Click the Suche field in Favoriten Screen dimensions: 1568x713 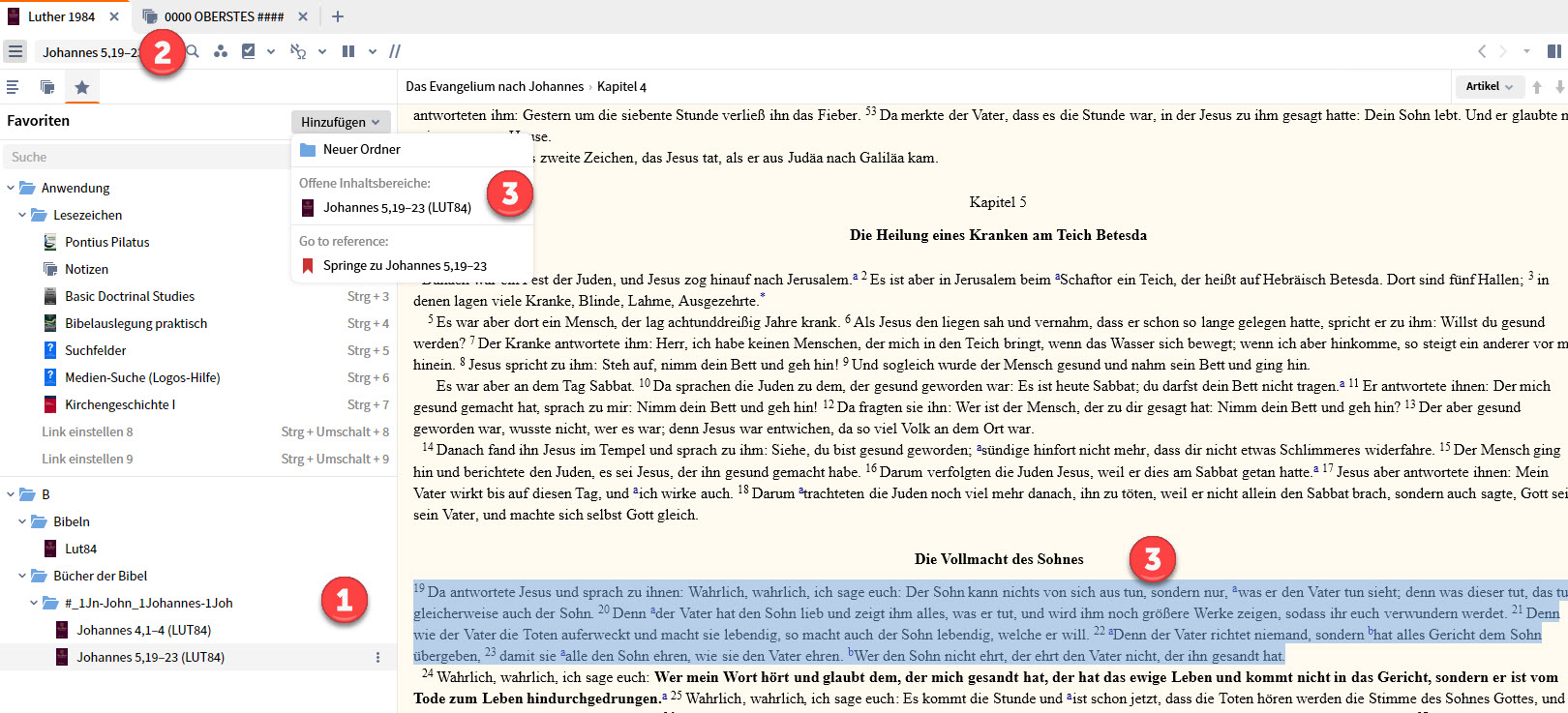[145, 157]
